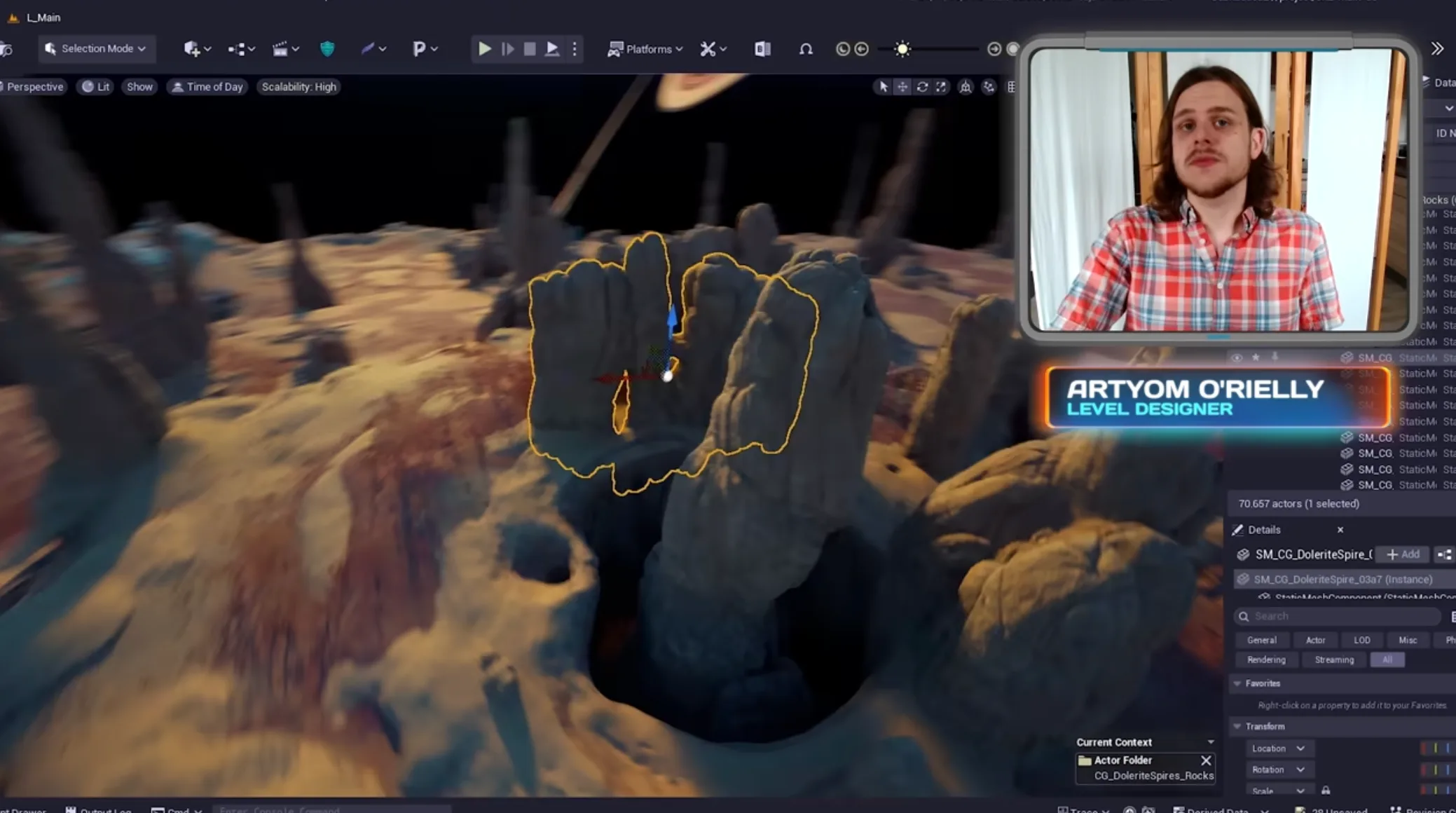This screenshot has width=1456, height=813.
Task: Click the Details Search field
Action: click(x=1338, y=616)
